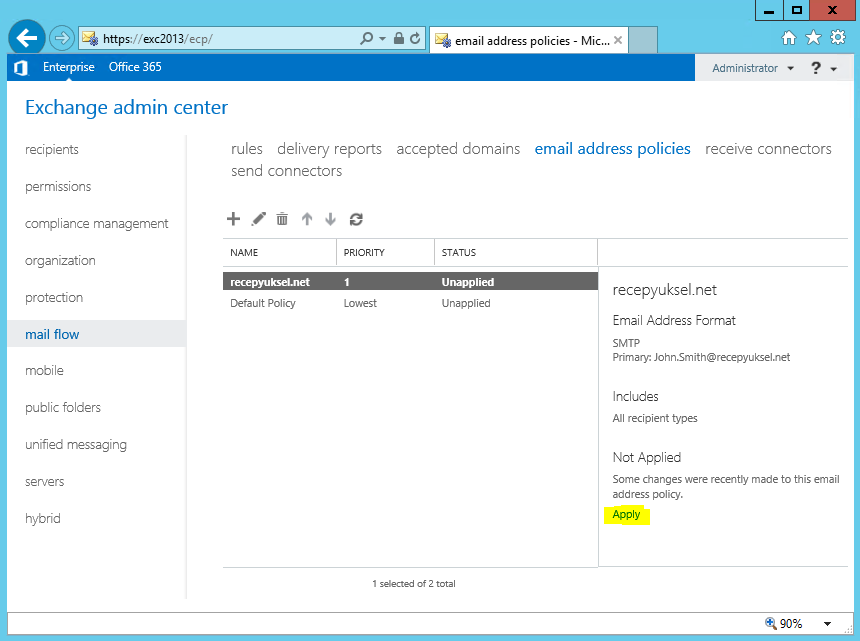The height and width of the screenshot is (641, 860).
Task: Click the Help question mark icon
Action: point(816,68)
